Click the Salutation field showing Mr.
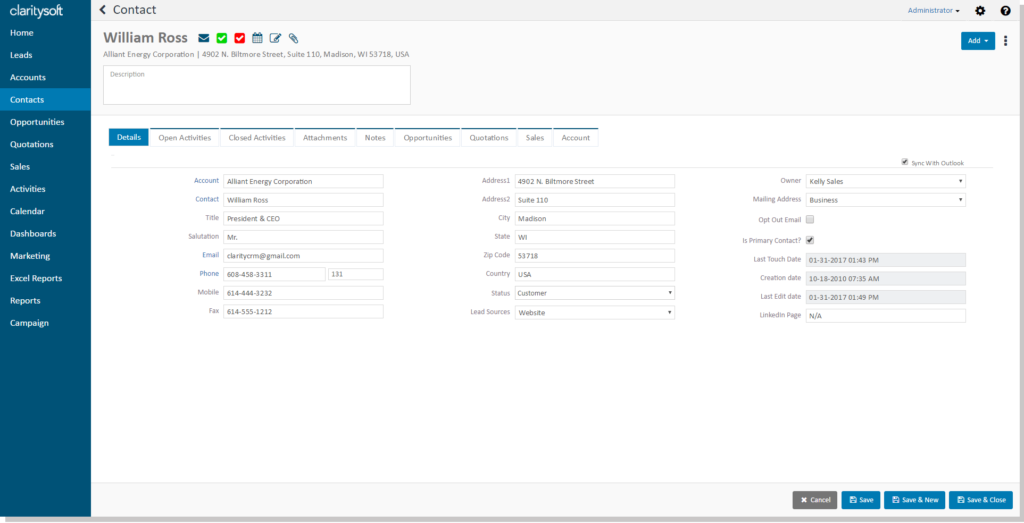This screenshot has height=523, width=1024. pyautogui.click(x=303, y=237)
